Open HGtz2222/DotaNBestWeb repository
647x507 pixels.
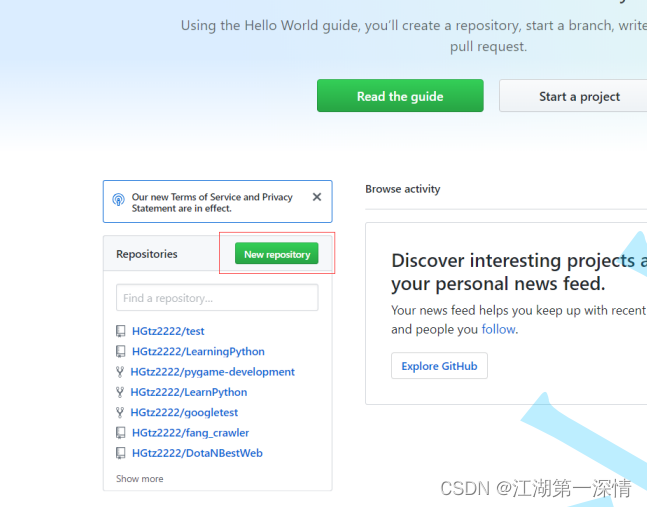197,453
